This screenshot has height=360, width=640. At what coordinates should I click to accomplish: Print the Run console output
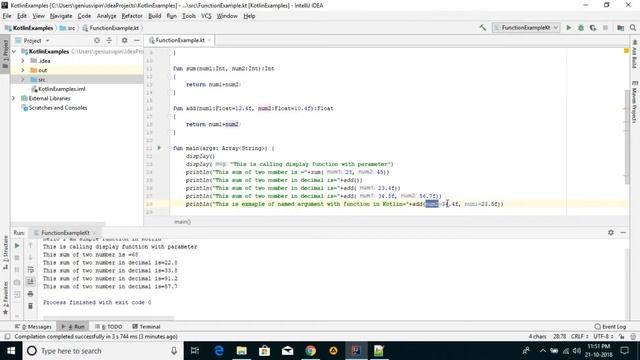tap(30, 294)
